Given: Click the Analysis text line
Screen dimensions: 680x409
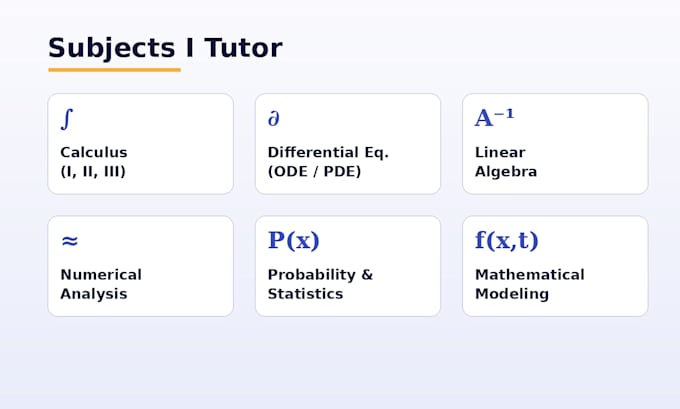Looking at the screenshot, I should (94, 294).
